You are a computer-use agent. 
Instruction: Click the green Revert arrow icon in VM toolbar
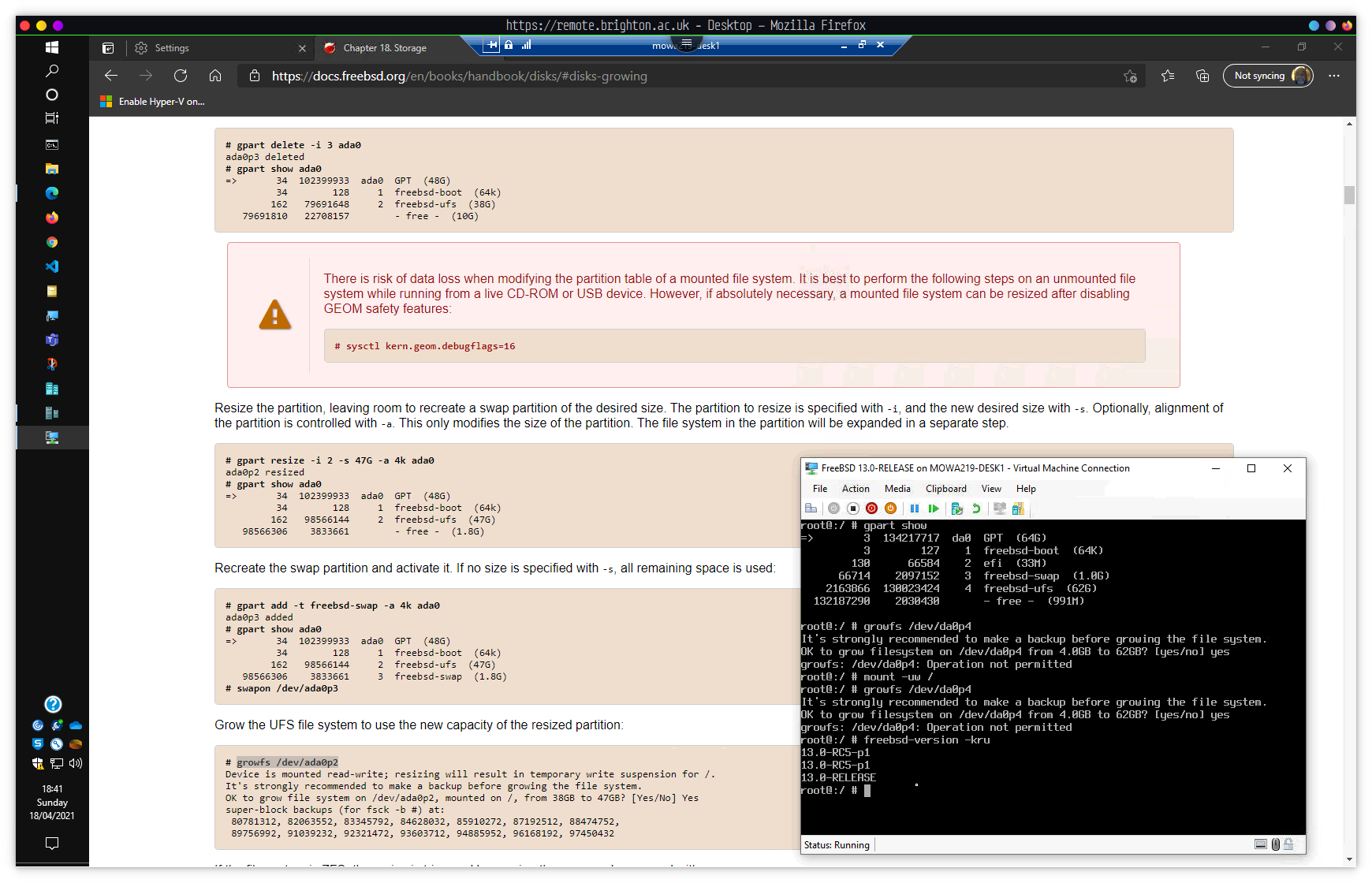click(976, 509)
